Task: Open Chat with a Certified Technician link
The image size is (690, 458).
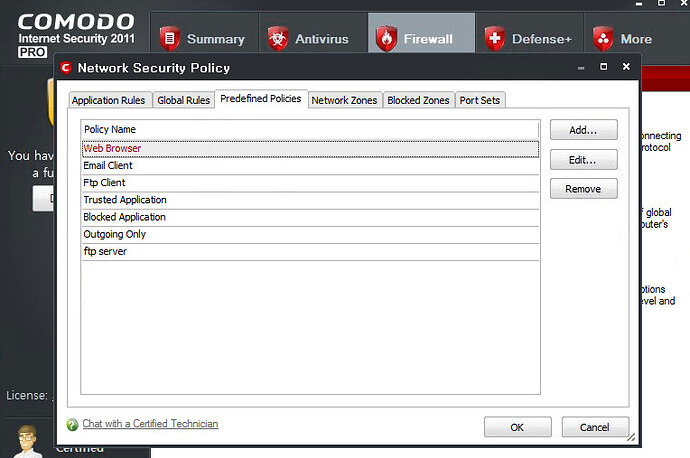Action: (150, 424)
